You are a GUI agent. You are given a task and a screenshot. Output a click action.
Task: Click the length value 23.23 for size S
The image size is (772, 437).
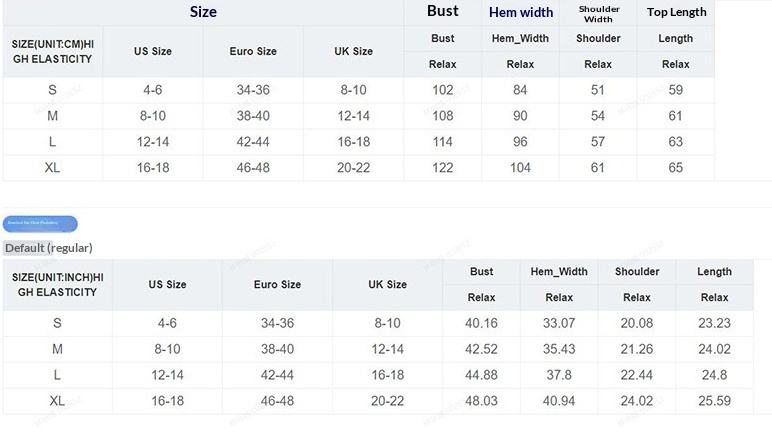click(x=714, y=323)
